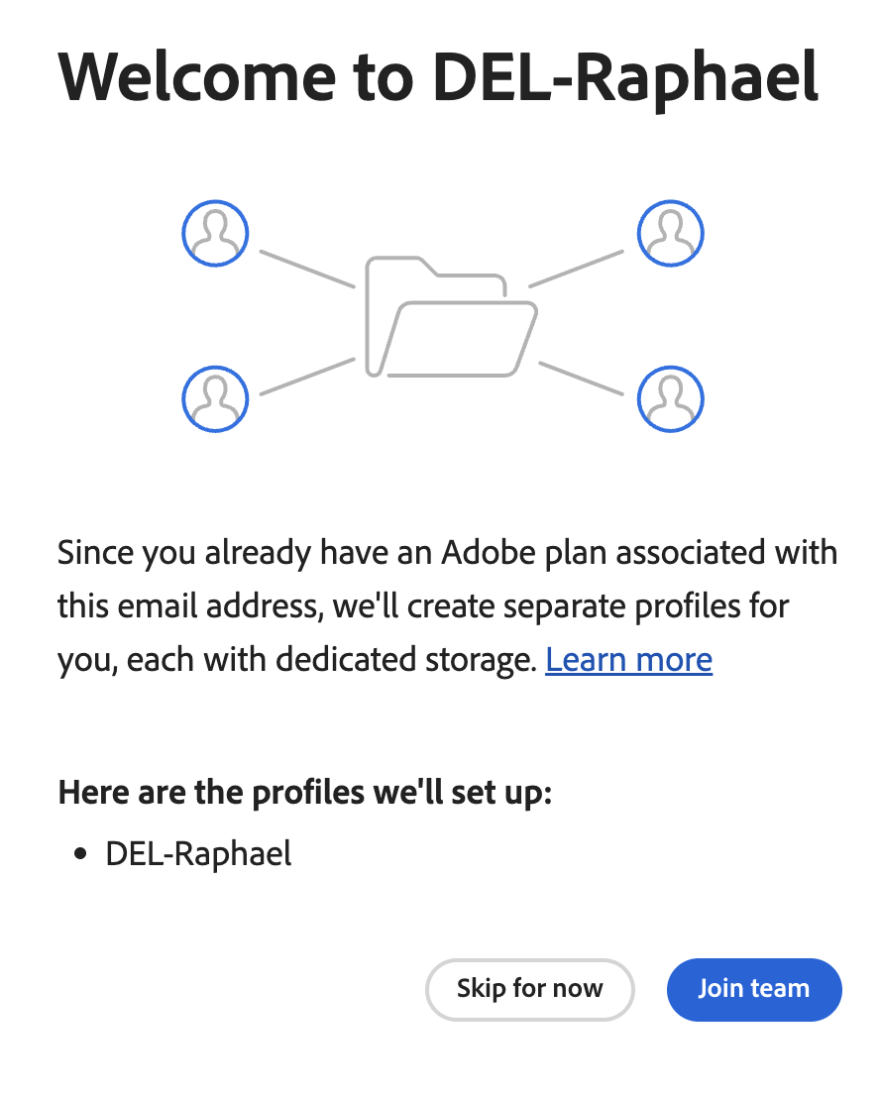Screen dimensions: 880x1098
Task: Click the shared folder icon in the illustration
Action: click(450, 318)
